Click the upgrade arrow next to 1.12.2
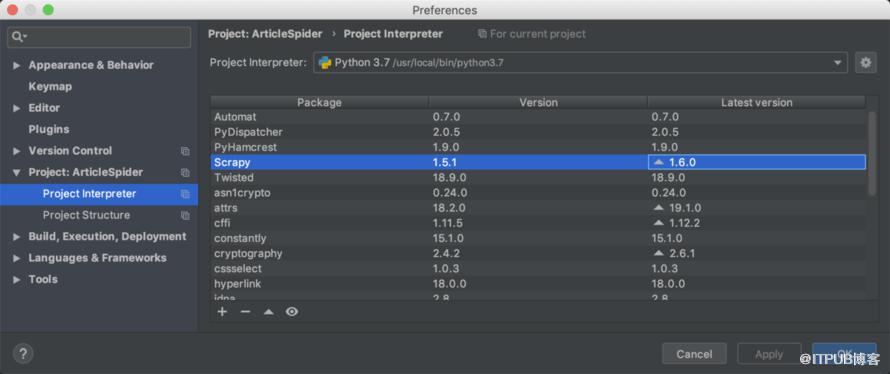Viewport: 890px width, 374px height. [658, 224]
